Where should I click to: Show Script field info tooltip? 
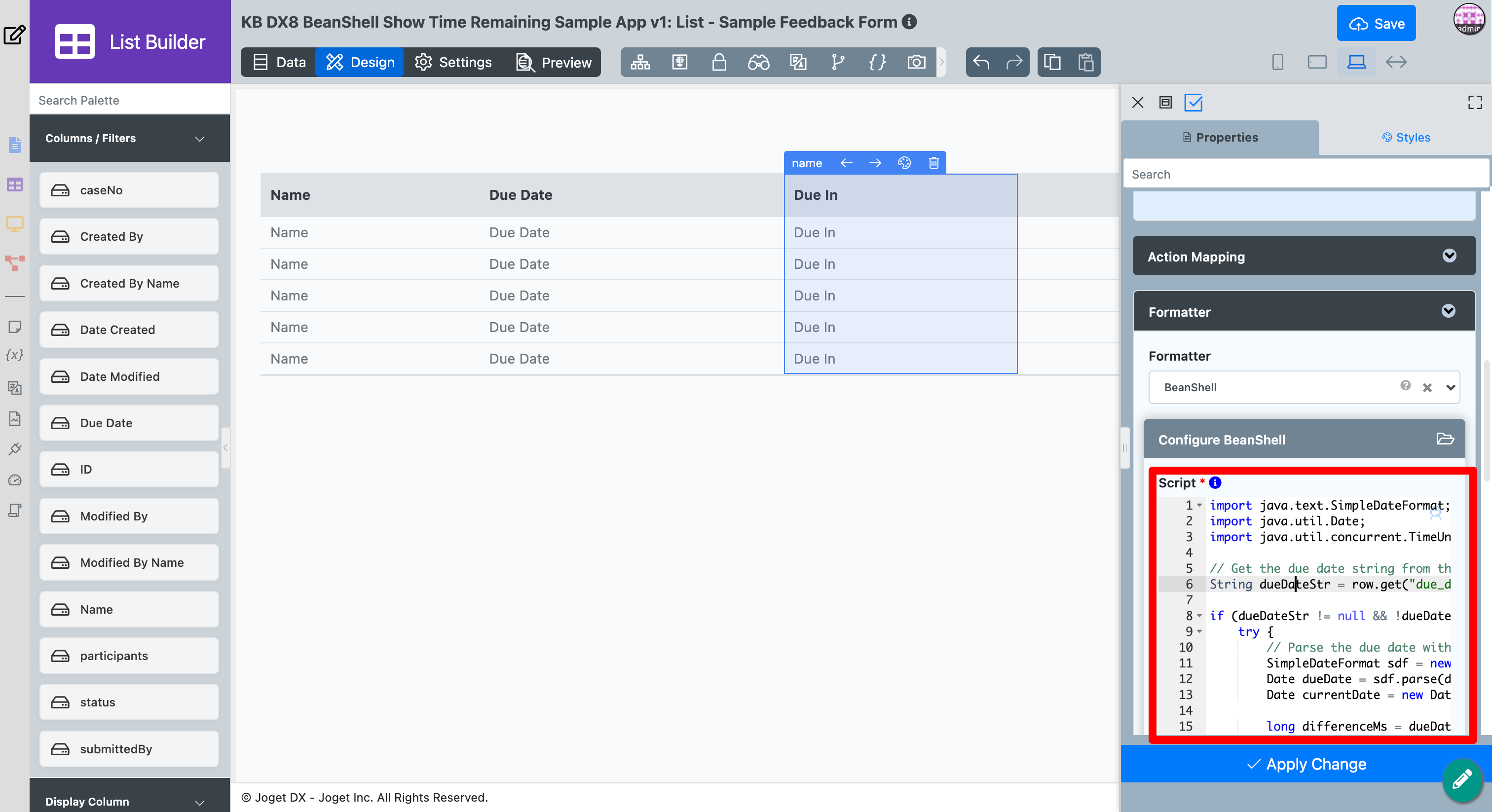coord(1215,482)
